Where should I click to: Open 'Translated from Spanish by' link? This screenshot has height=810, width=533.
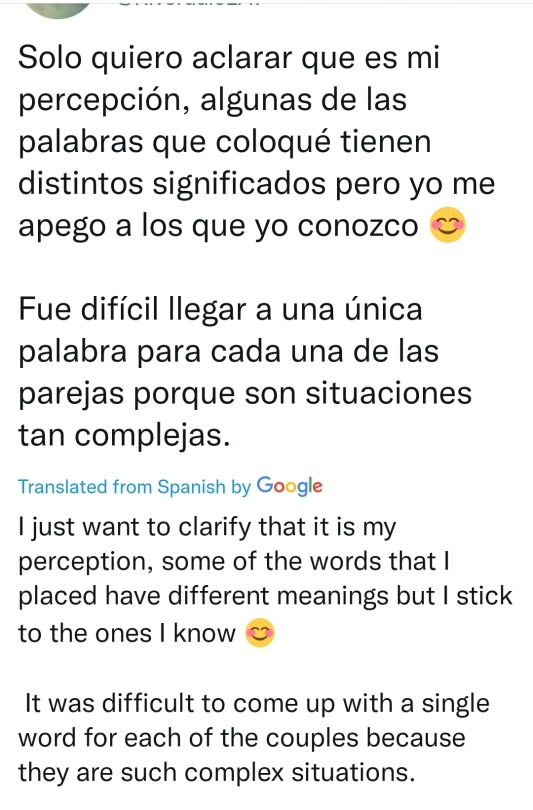coord(134,487)
